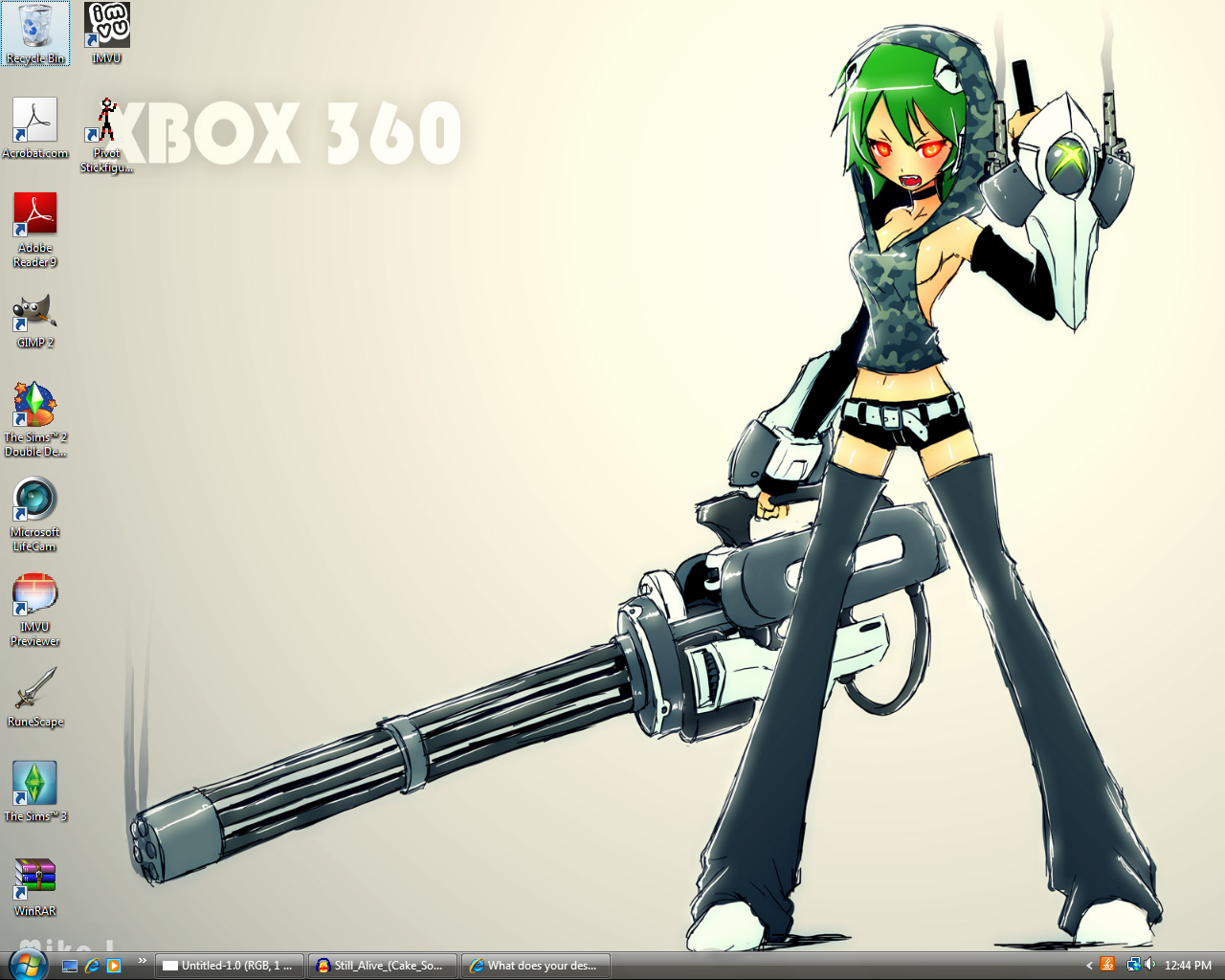
Task: Select the RuneScape sword icon
Action: pos(35,697)
